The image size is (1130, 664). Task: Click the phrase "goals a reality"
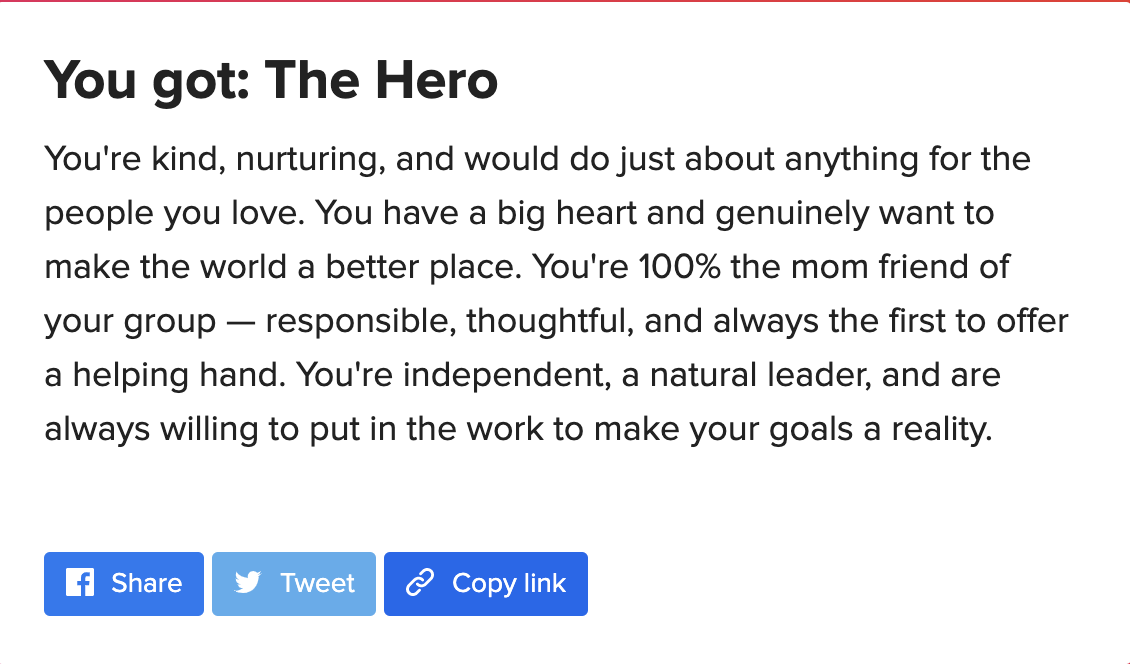(x=881, y=430)
